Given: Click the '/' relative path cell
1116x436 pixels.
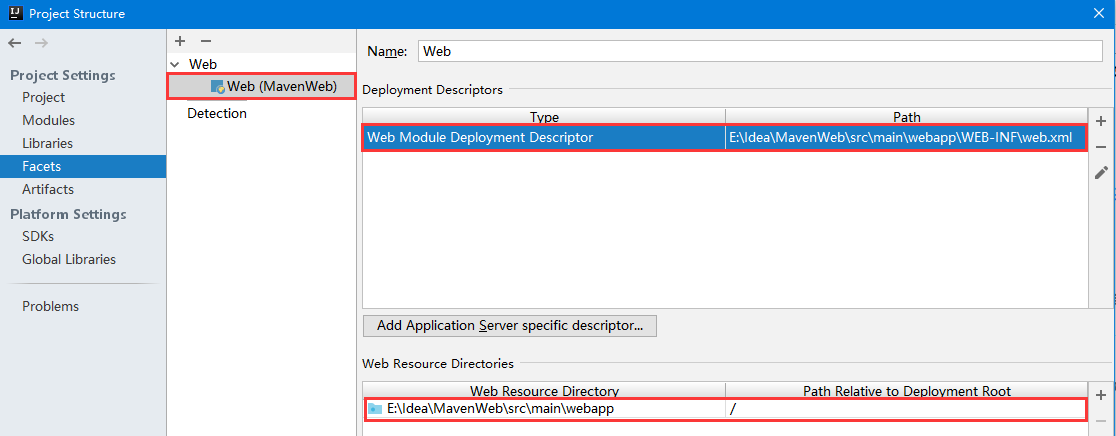Looking at the screenshot, I should click(906, 409).
